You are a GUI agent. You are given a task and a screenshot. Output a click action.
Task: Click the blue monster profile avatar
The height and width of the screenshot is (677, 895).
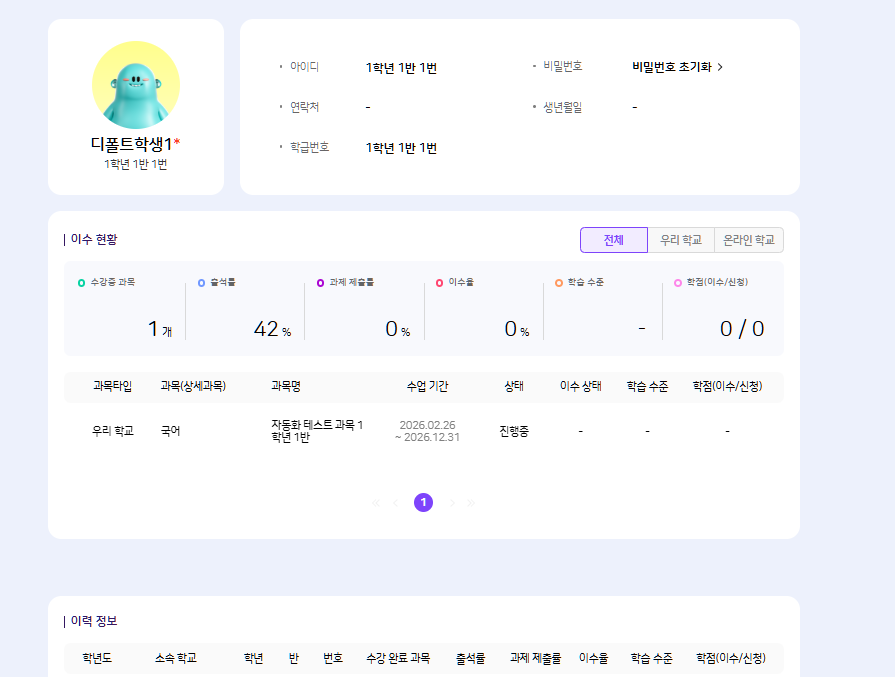[x=136, y=85]
